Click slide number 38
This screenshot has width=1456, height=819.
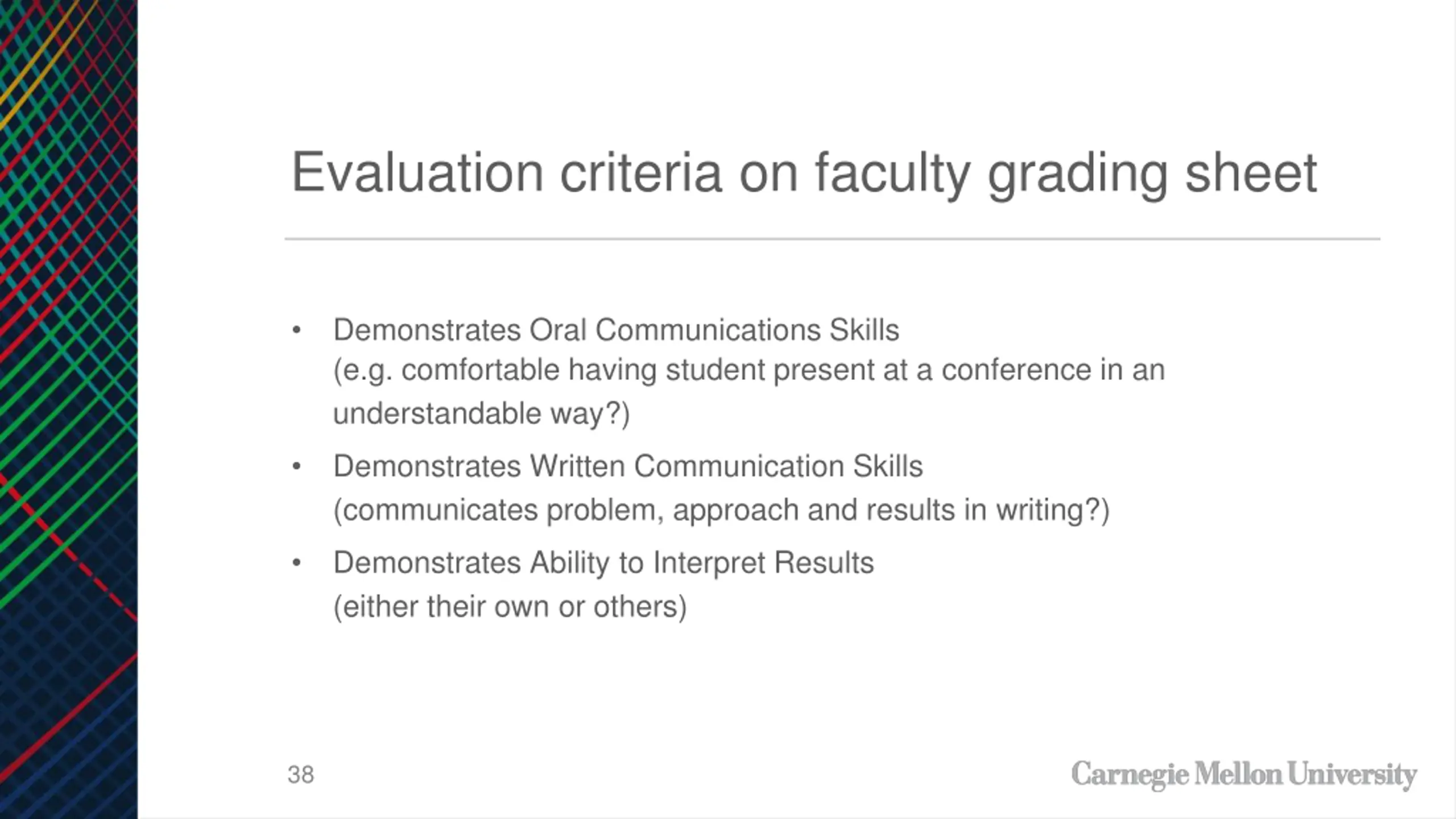[x=301, y=775]
